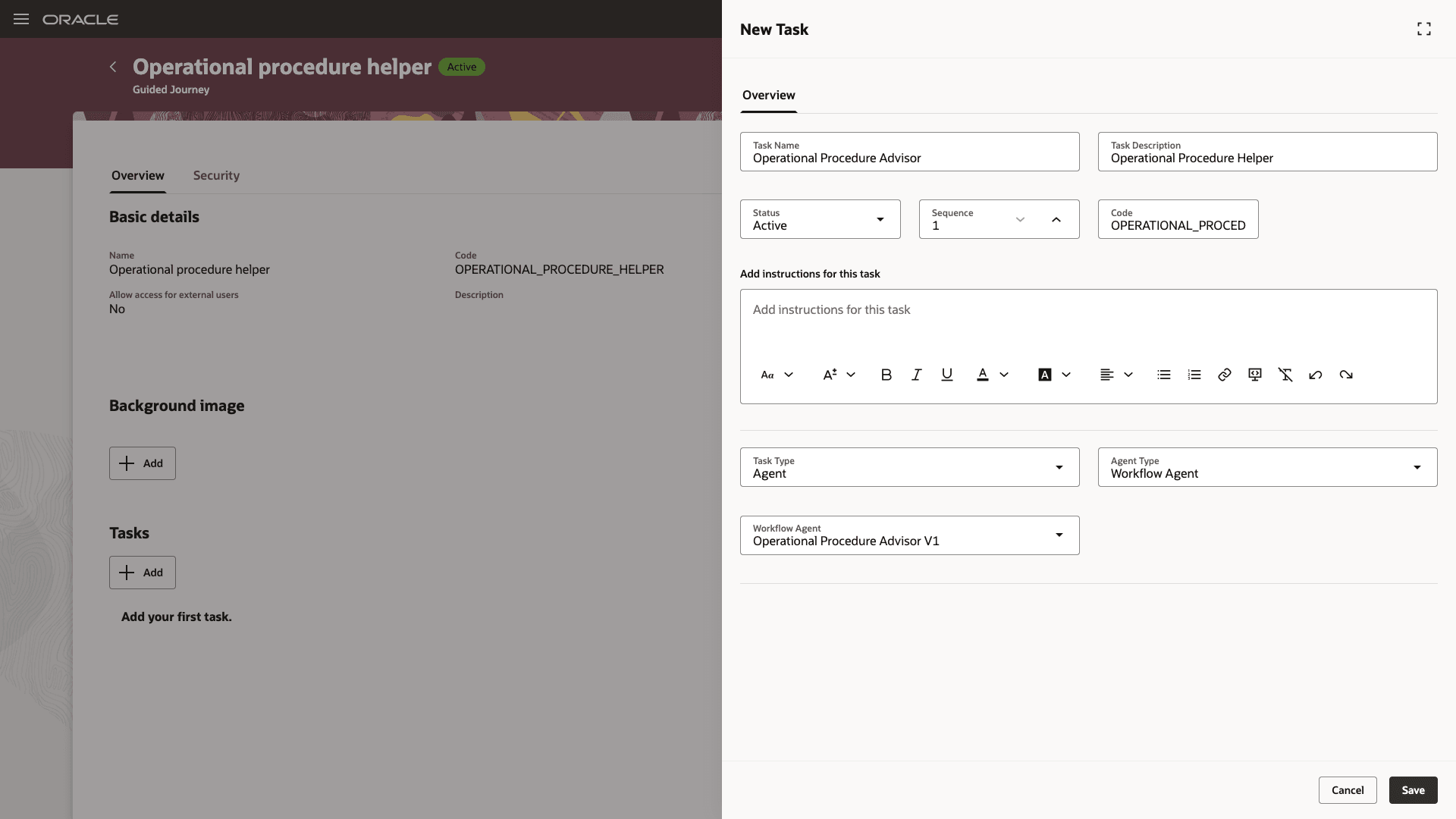Switch to the Security tab

coord(215,175)
